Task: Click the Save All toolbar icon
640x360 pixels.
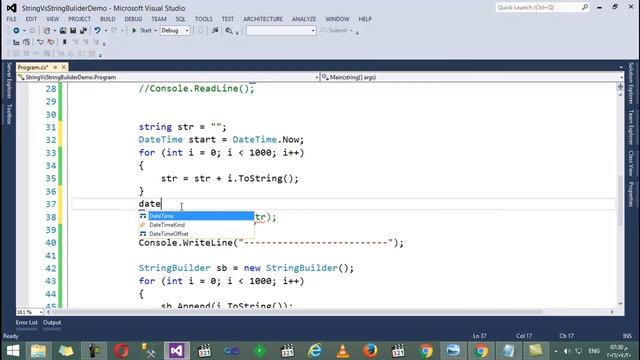Action: coord(83,31)
